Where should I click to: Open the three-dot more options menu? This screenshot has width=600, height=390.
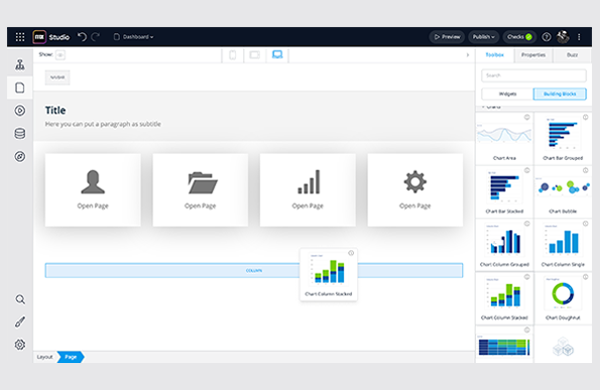click(579, 37)
